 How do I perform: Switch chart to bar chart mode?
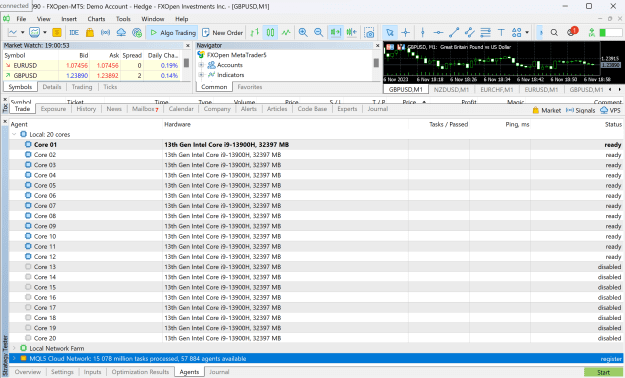coord(255,33)
